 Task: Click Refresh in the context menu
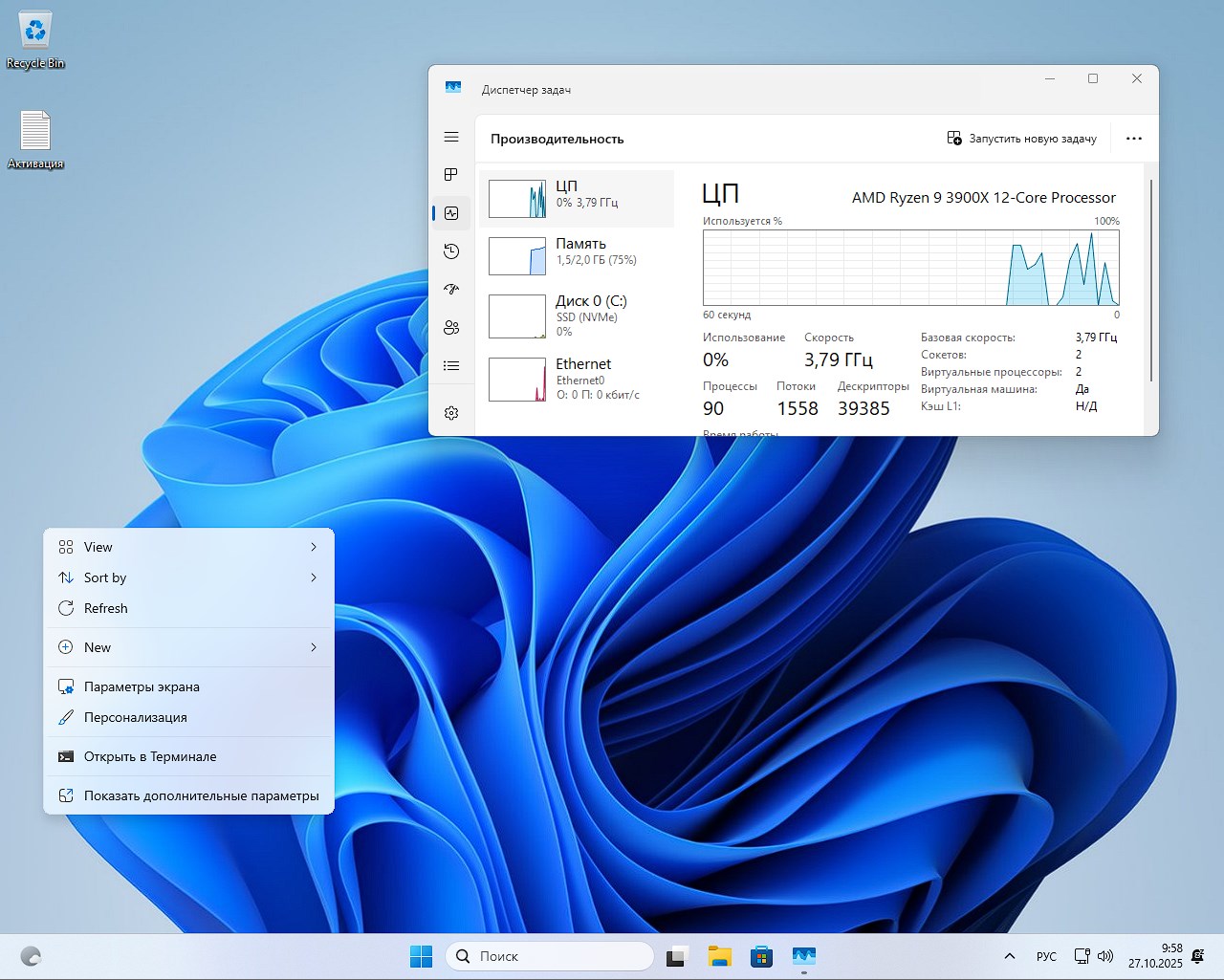[106, 608]
